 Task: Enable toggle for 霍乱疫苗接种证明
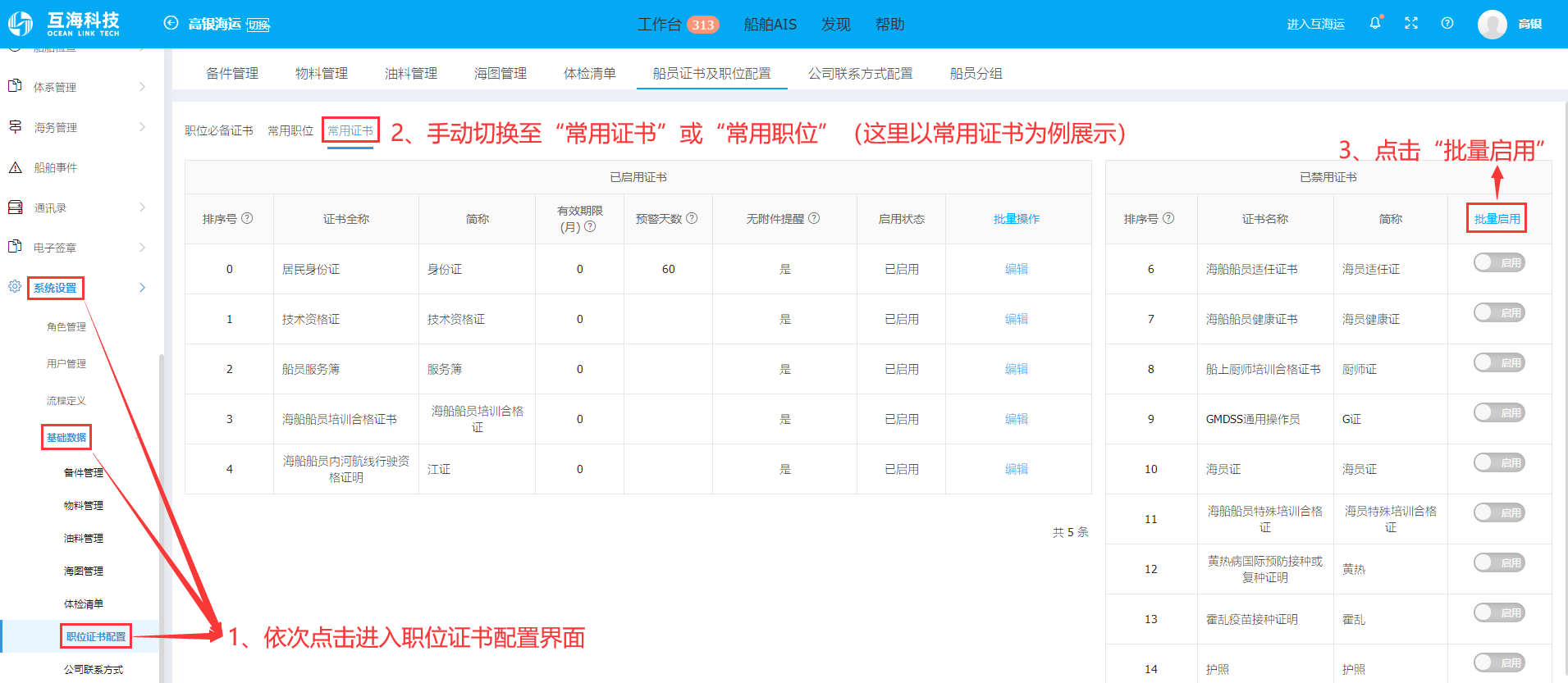pyautogui.click(x=1499, y=612)
